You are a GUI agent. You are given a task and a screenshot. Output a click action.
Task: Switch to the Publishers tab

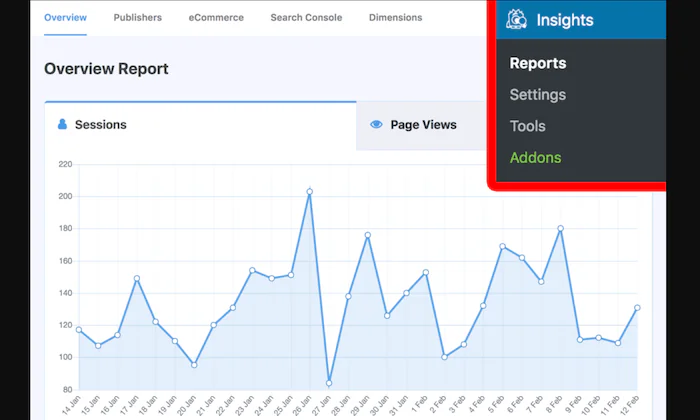(x=138, y=17)
